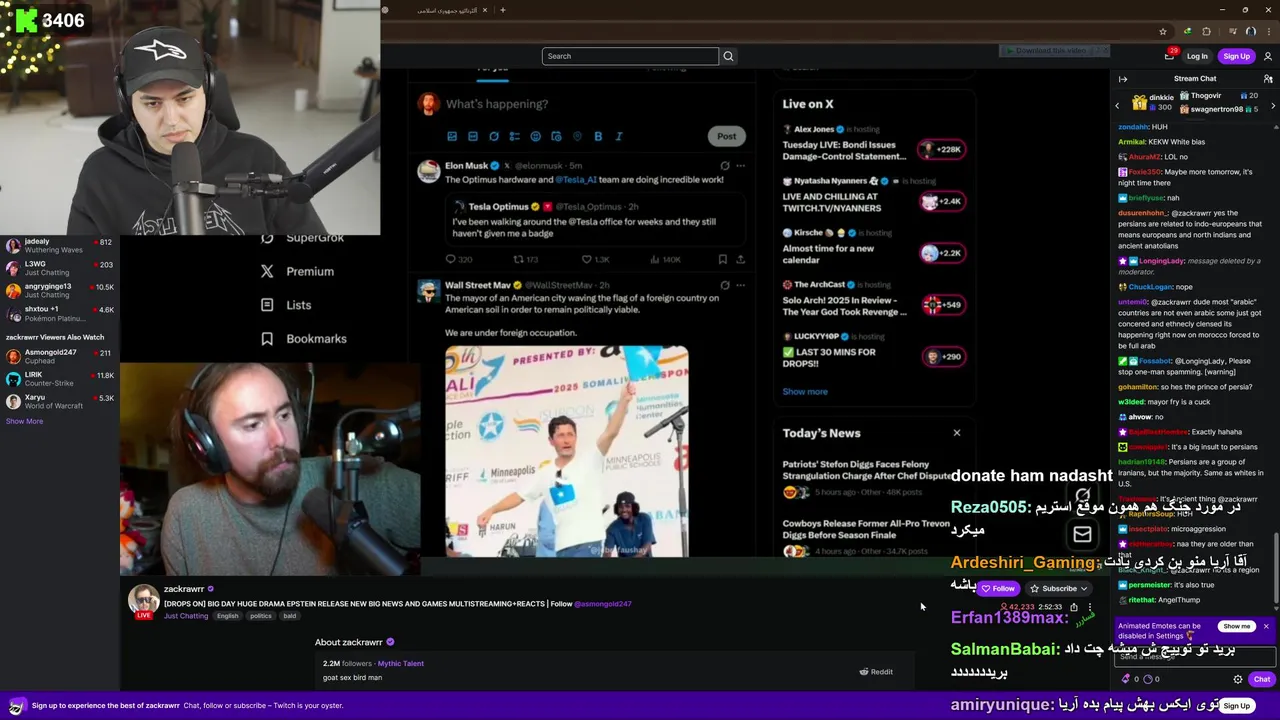Open the jadealy channel in sidebar
This screenshot has height=720, width=1280.
point(59,246)
